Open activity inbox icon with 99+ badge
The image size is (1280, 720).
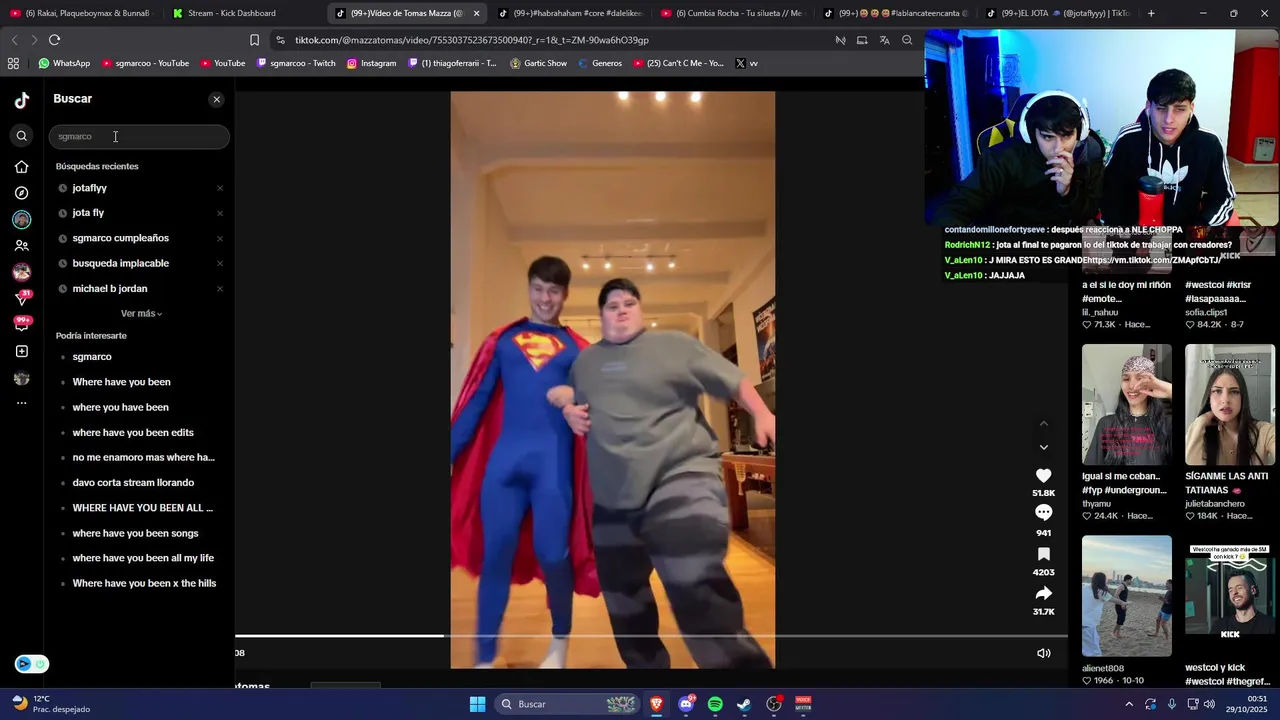click(22, 324)
